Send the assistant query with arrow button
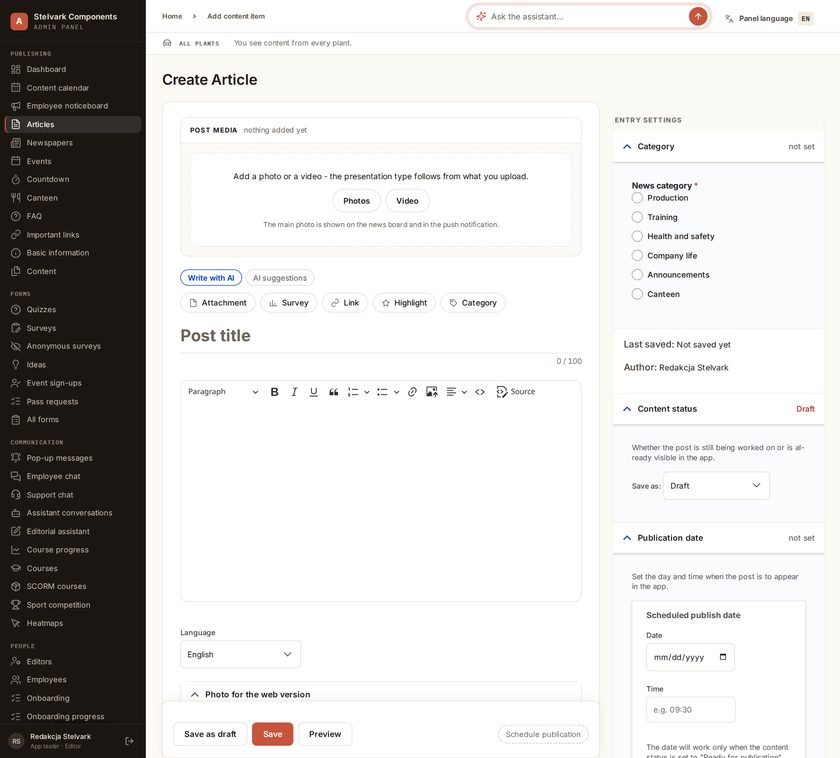Image resolution: width=840 pixels, height=758 pixels. tap(698, 17)
